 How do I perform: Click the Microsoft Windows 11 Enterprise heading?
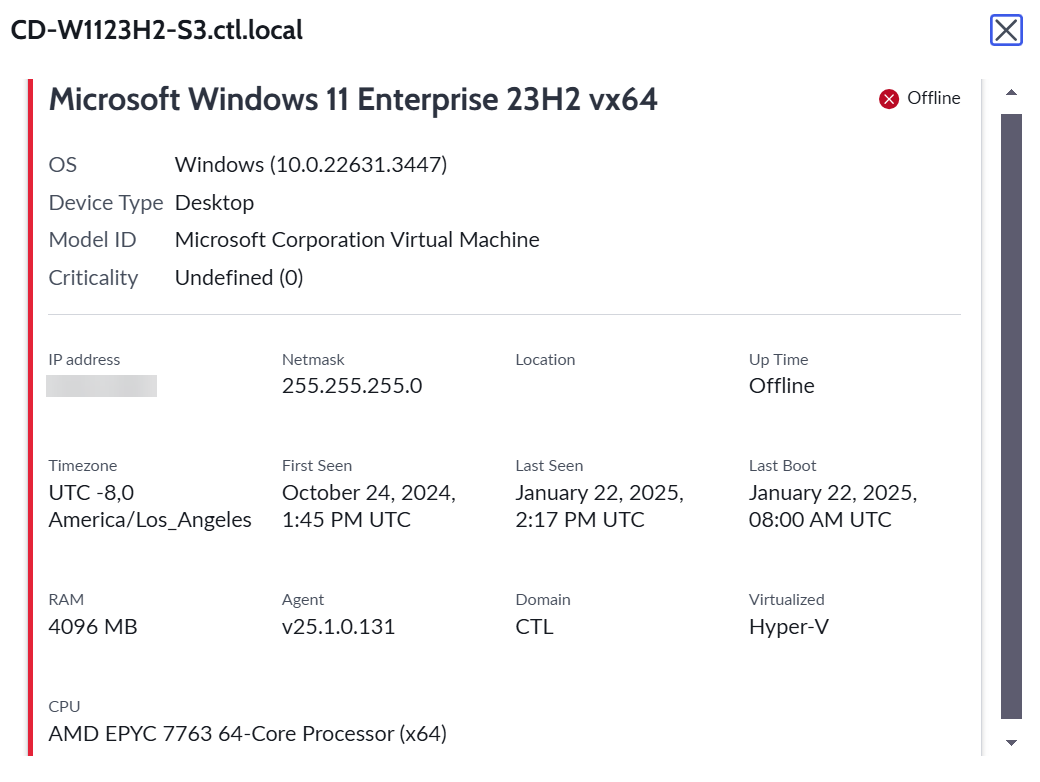click(353, 99)
